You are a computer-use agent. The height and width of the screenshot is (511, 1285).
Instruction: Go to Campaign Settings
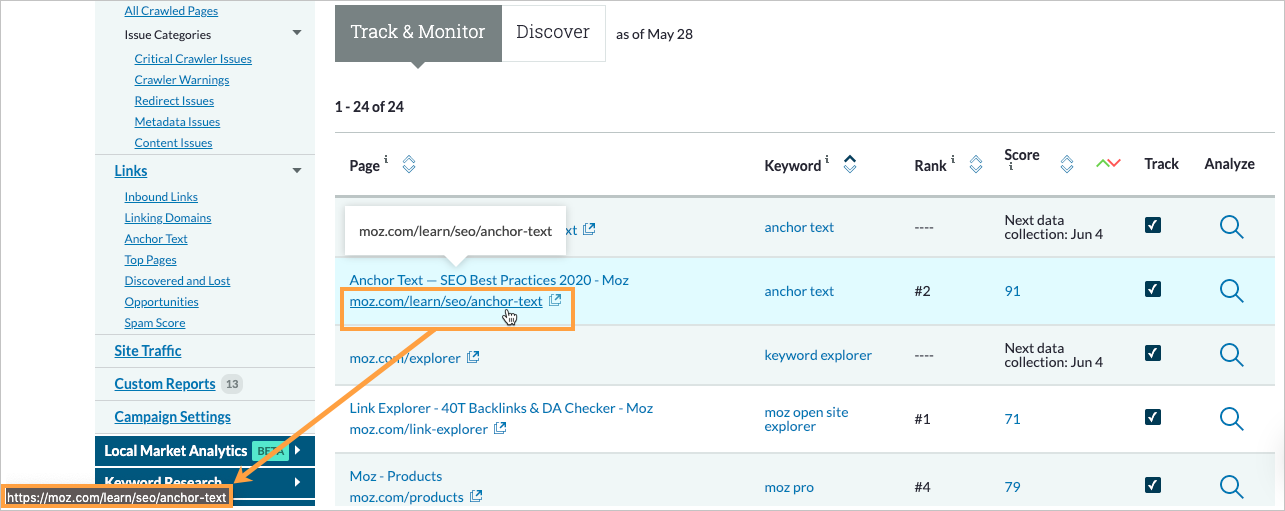point(172,417)
